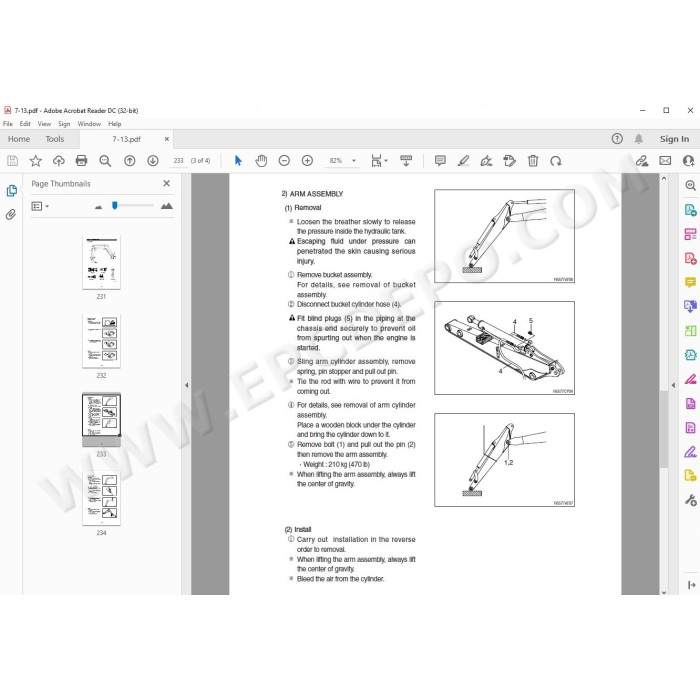Collapse the right tools pane arrow
Viewport: 700px width, 700px height.
click(673, 385)
